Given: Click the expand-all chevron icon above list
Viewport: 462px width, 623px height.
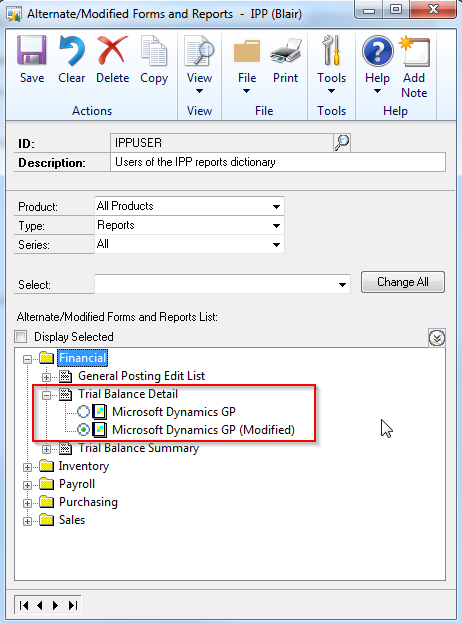Looking at the screenshot, I should point(437,338).
